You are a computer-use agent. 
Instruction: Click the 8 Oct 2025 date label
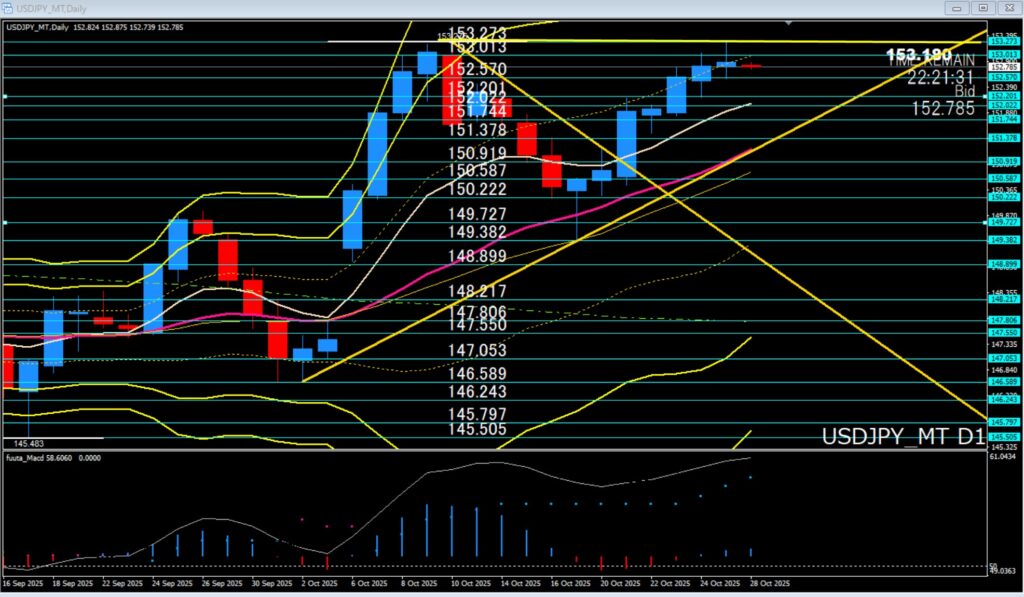coord(418,582)
